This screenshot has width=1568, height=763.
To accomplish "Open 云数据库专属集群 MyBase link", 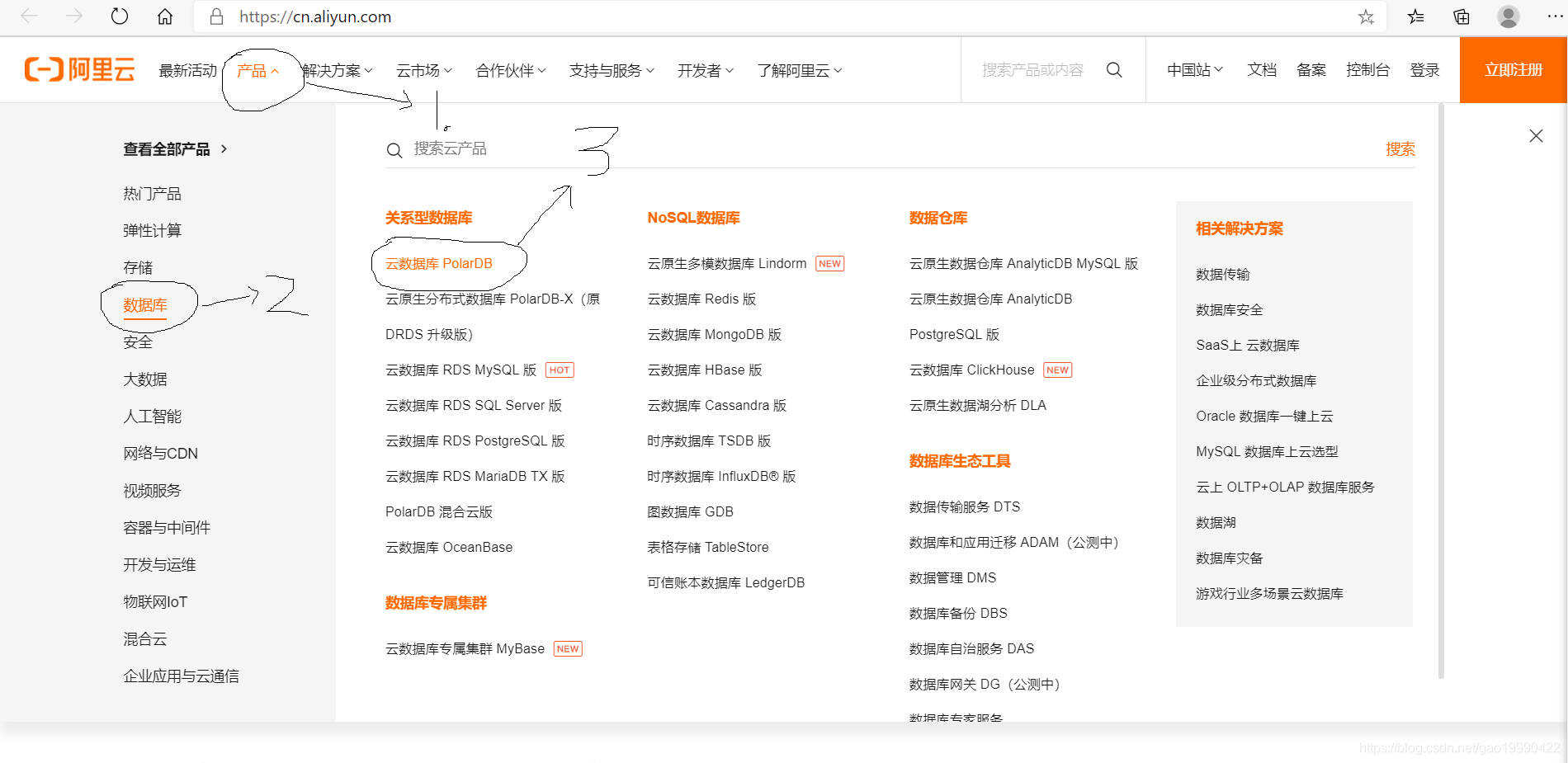I will 465,649.
